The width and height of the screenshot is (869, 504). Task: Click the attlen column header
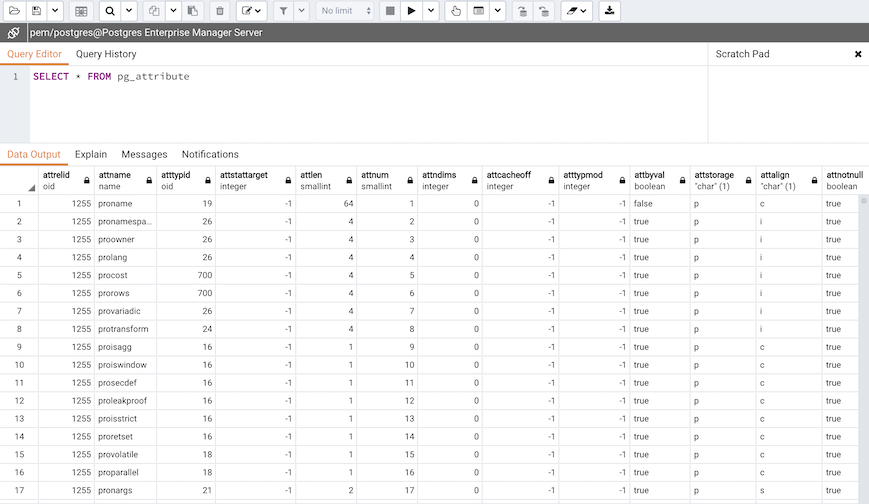[x=326, y=180]
